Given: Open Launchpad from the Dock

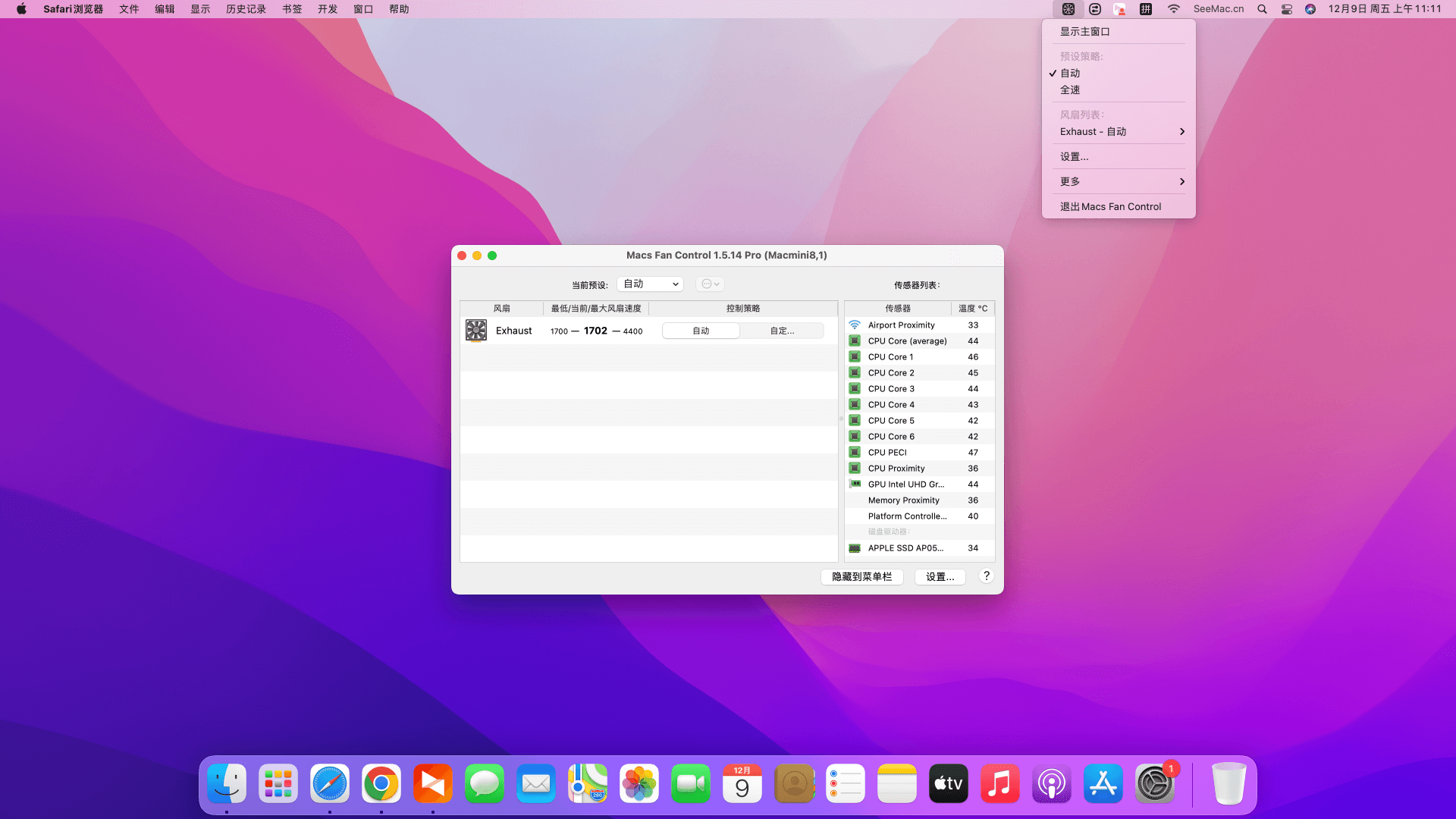Looking at the screenshot, I should pyautogui.click(x=278, y=784).
